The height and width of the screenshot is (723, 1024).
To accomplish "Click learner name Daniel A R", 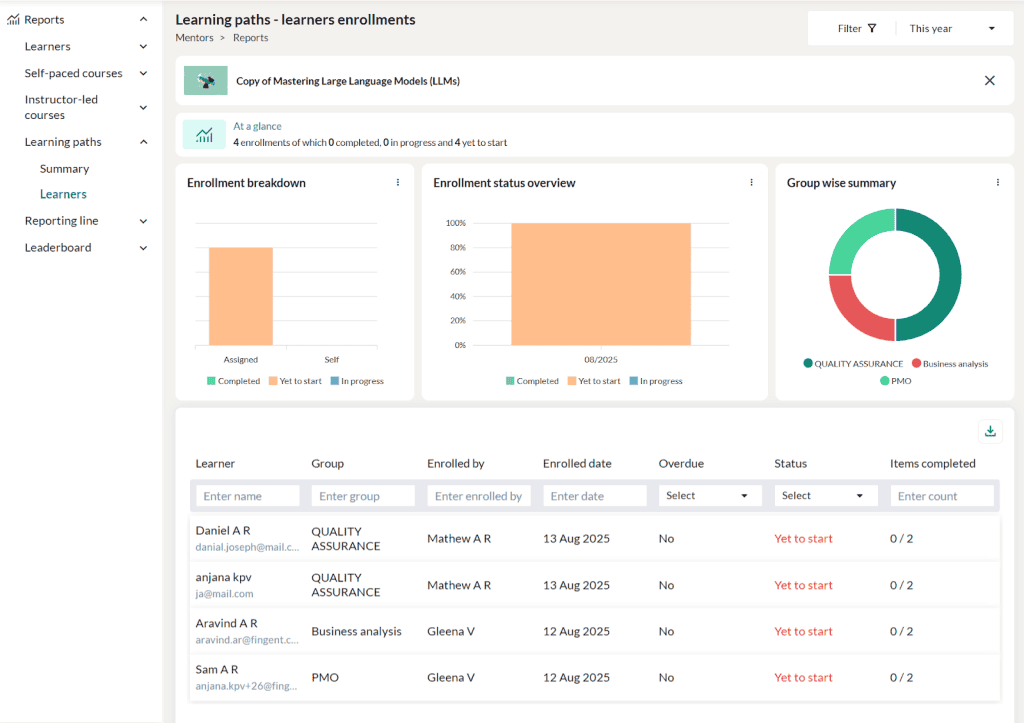I will 223,530.
